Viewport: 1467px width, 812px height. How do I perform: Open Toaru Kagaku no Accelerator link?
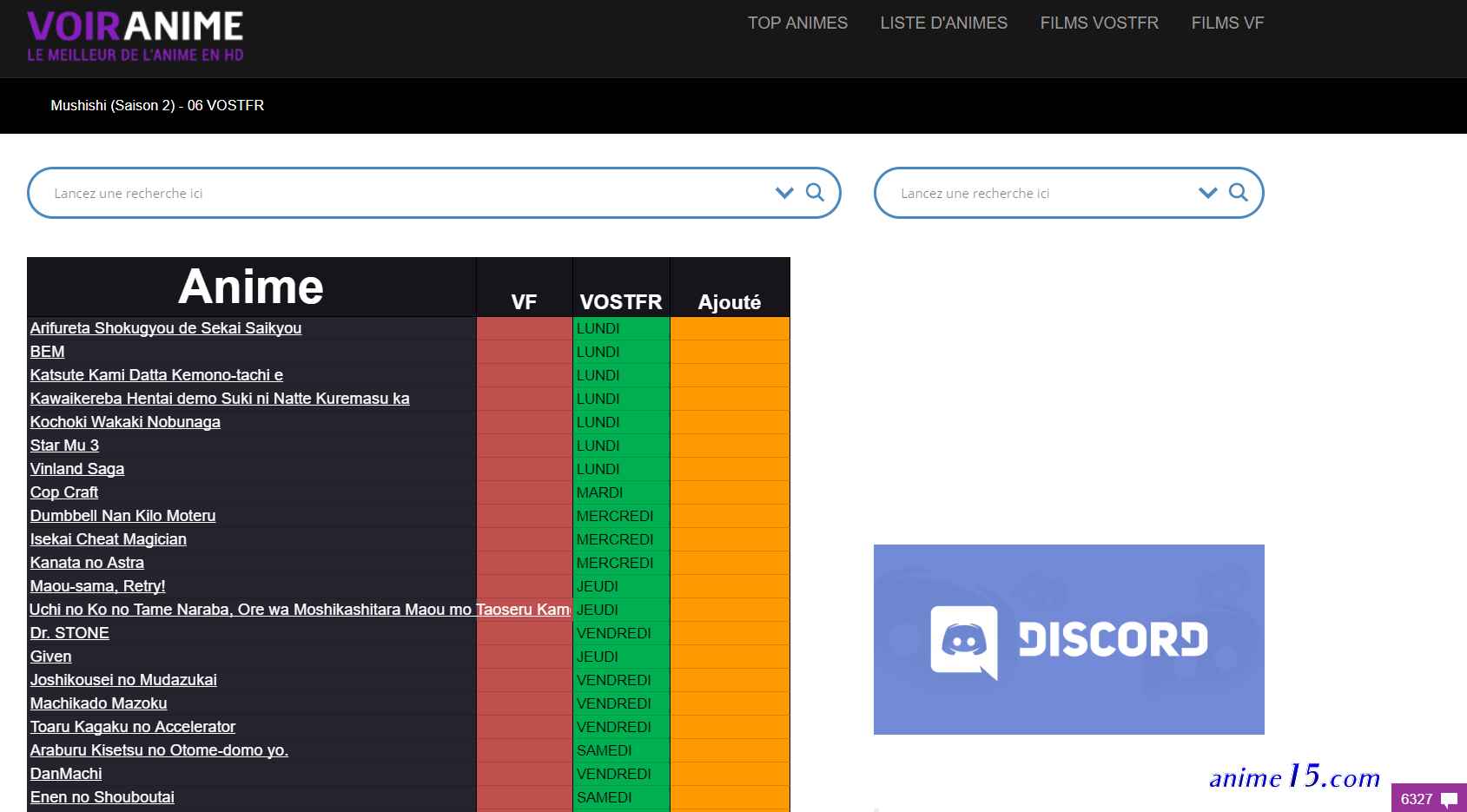(x=133, y=727)
